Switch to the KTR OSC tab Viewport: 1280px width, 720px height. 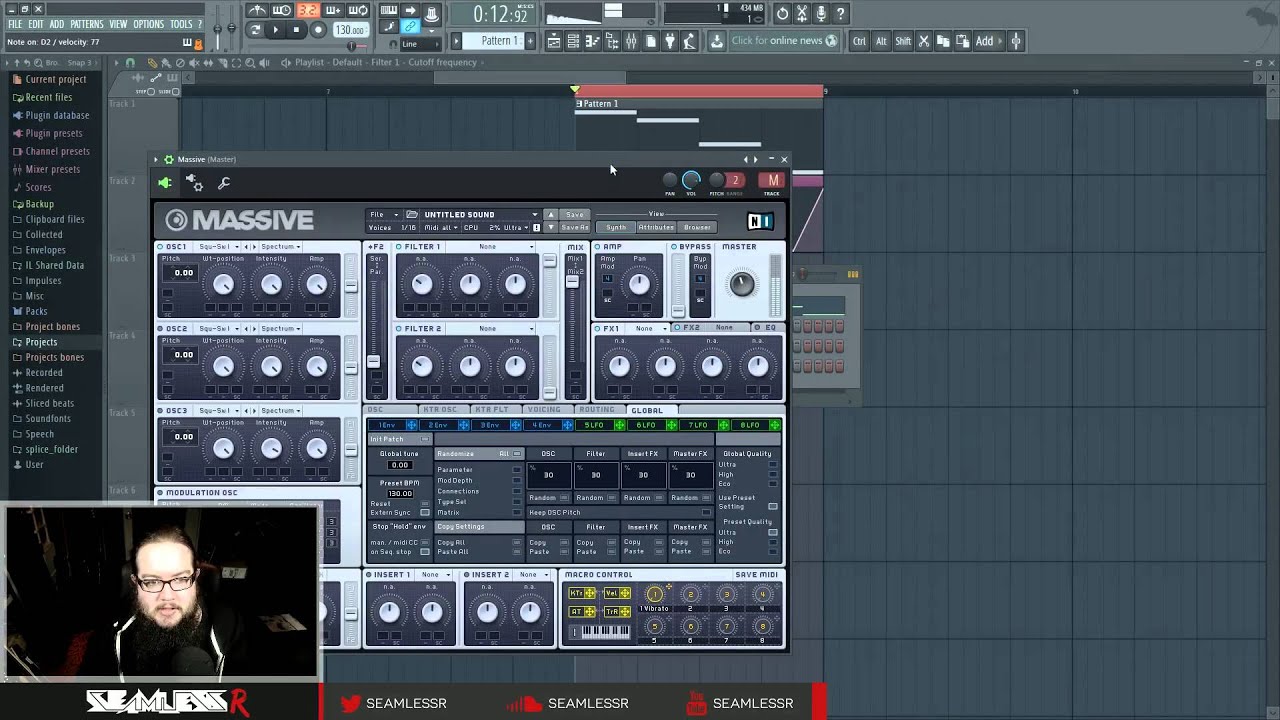tap(440, 410)
